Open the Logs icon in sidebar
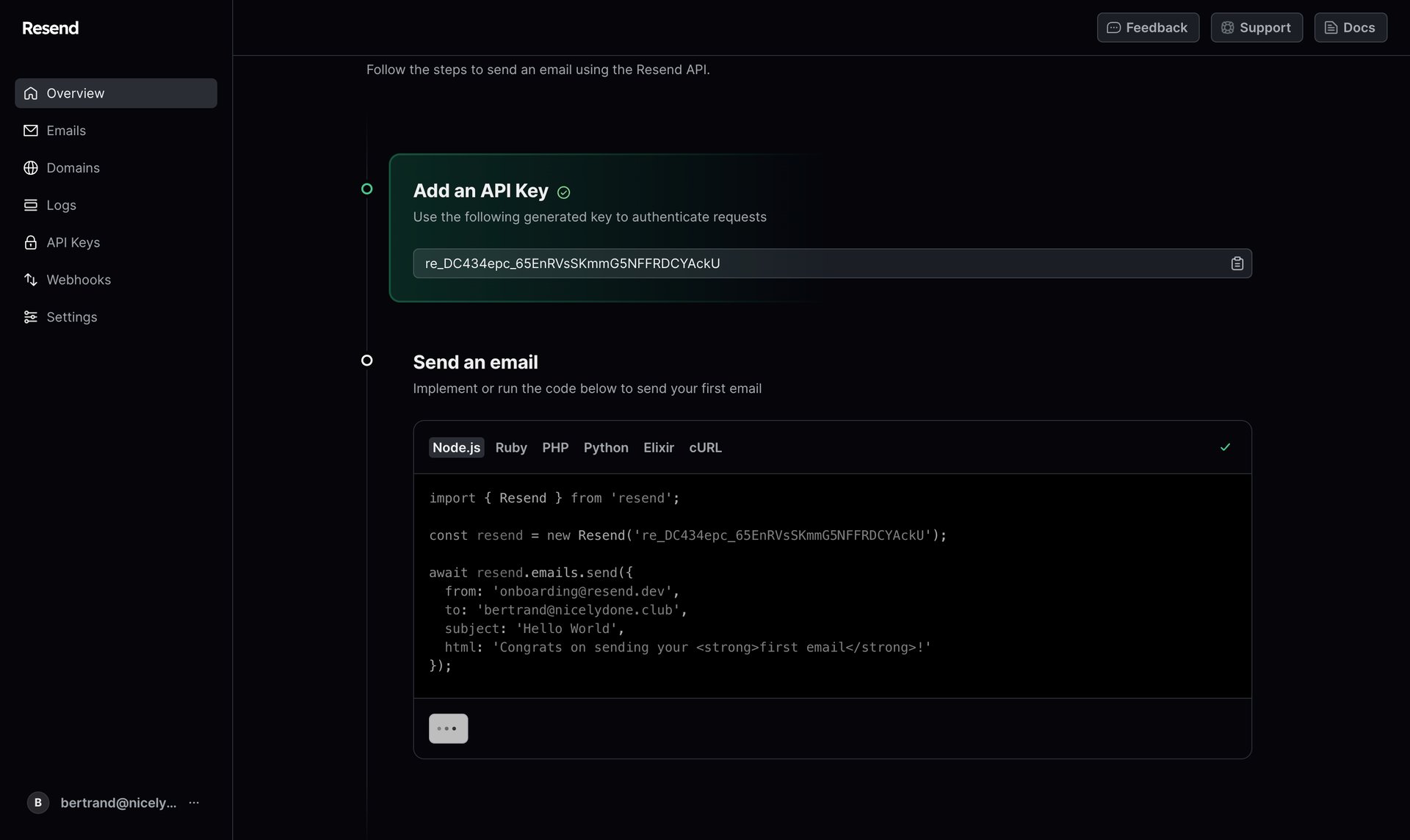This screenshot has height=840, width=1410. 30,205
